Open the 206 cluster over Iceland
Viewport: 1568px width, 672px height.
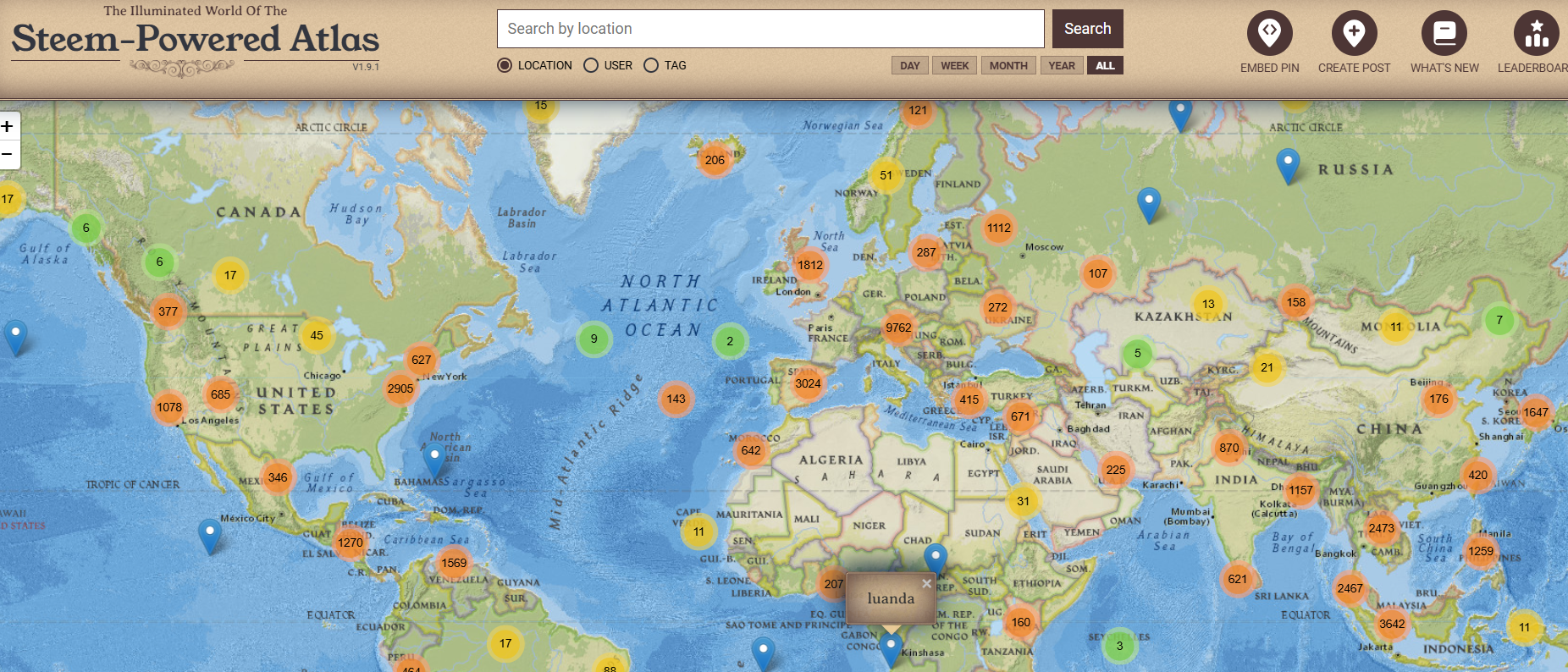click(715, 160)
